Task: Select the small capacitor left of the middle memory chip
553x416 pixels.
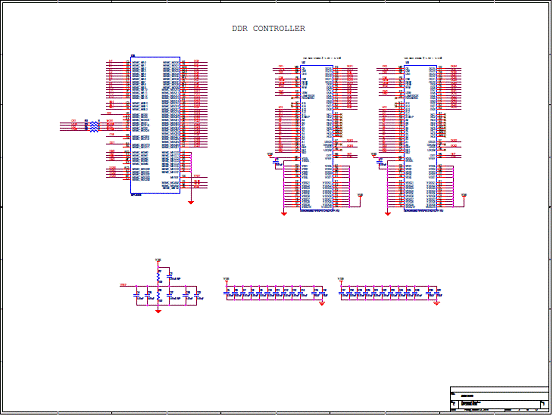Action: point(276,162)
